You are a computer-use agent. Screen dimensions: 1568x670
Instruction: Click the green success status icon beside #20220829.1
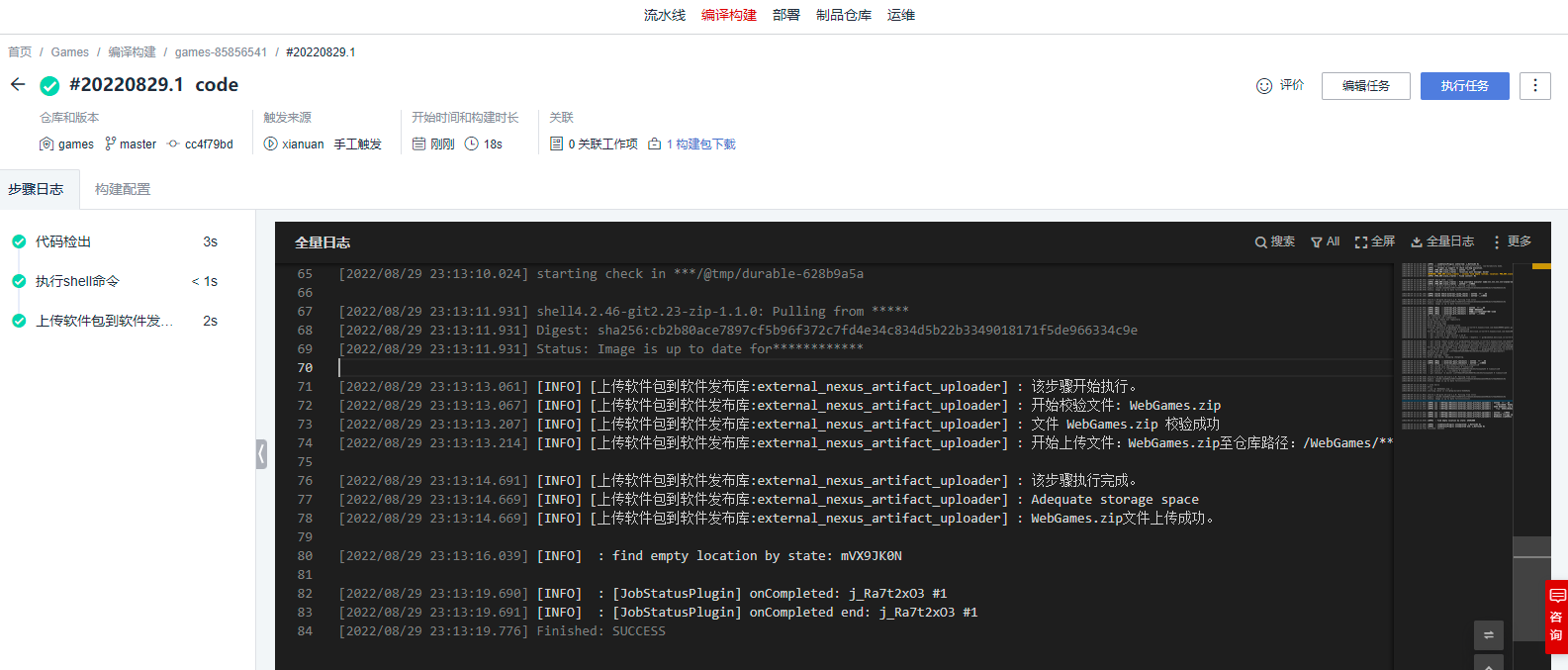tap(49, 86)
